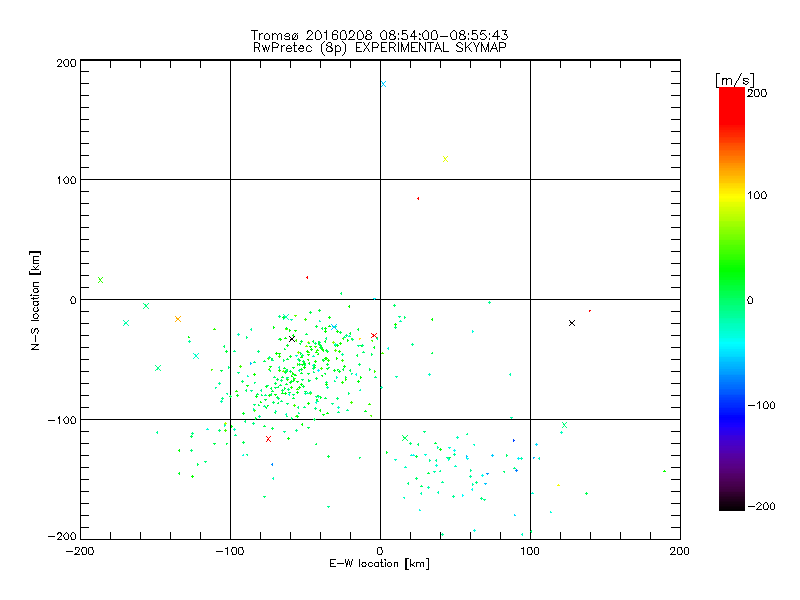This screenshot has width=800, height=600.
Task: Select the red X marker near the 0 km E-W line
Action: (374, 335)
